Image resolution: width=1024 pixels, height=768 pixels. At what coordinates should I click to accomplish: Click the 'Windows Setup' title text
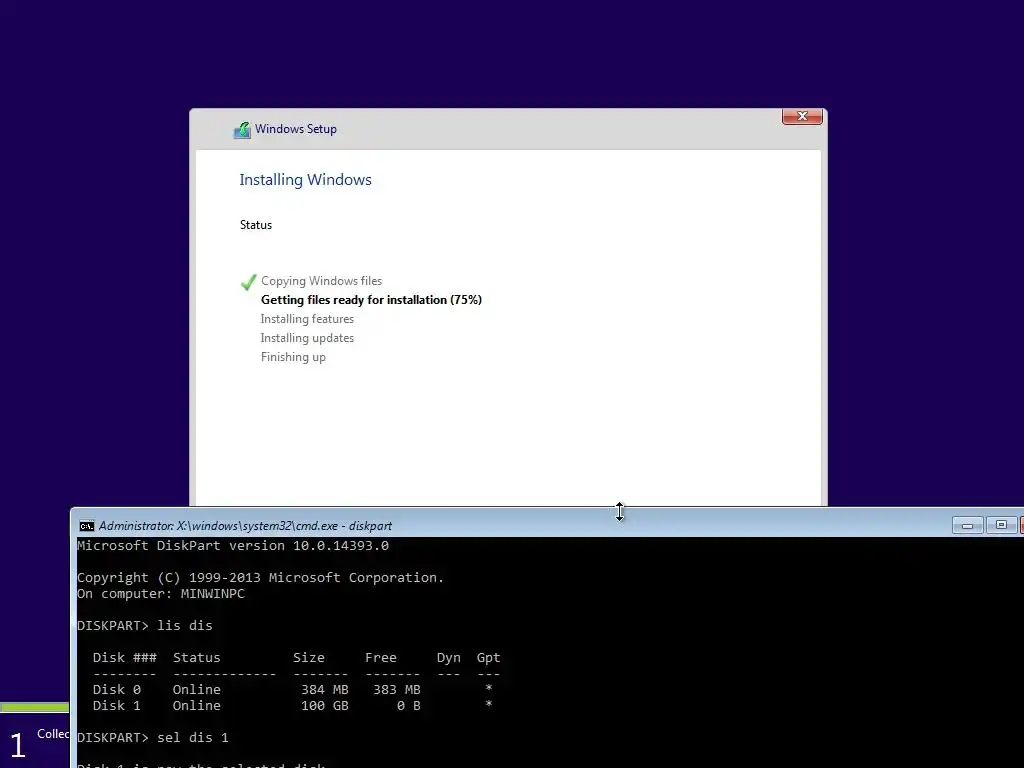coord(296,129)
